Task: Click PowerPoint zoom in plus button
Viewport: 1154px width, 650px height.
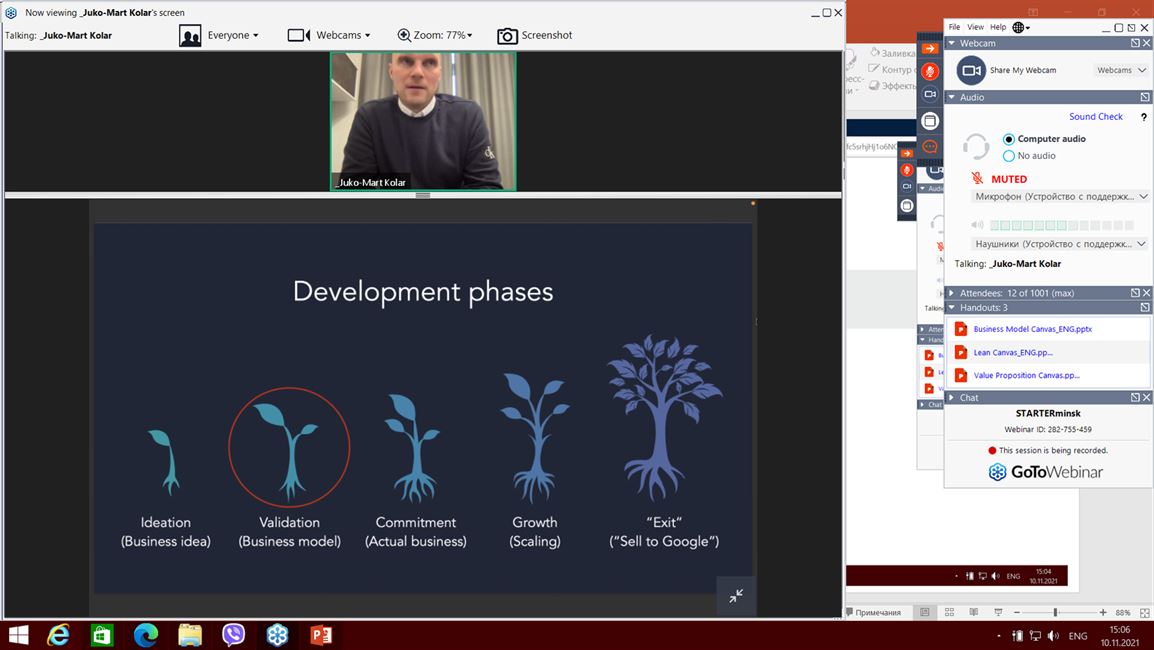Action: [1102, 612]
